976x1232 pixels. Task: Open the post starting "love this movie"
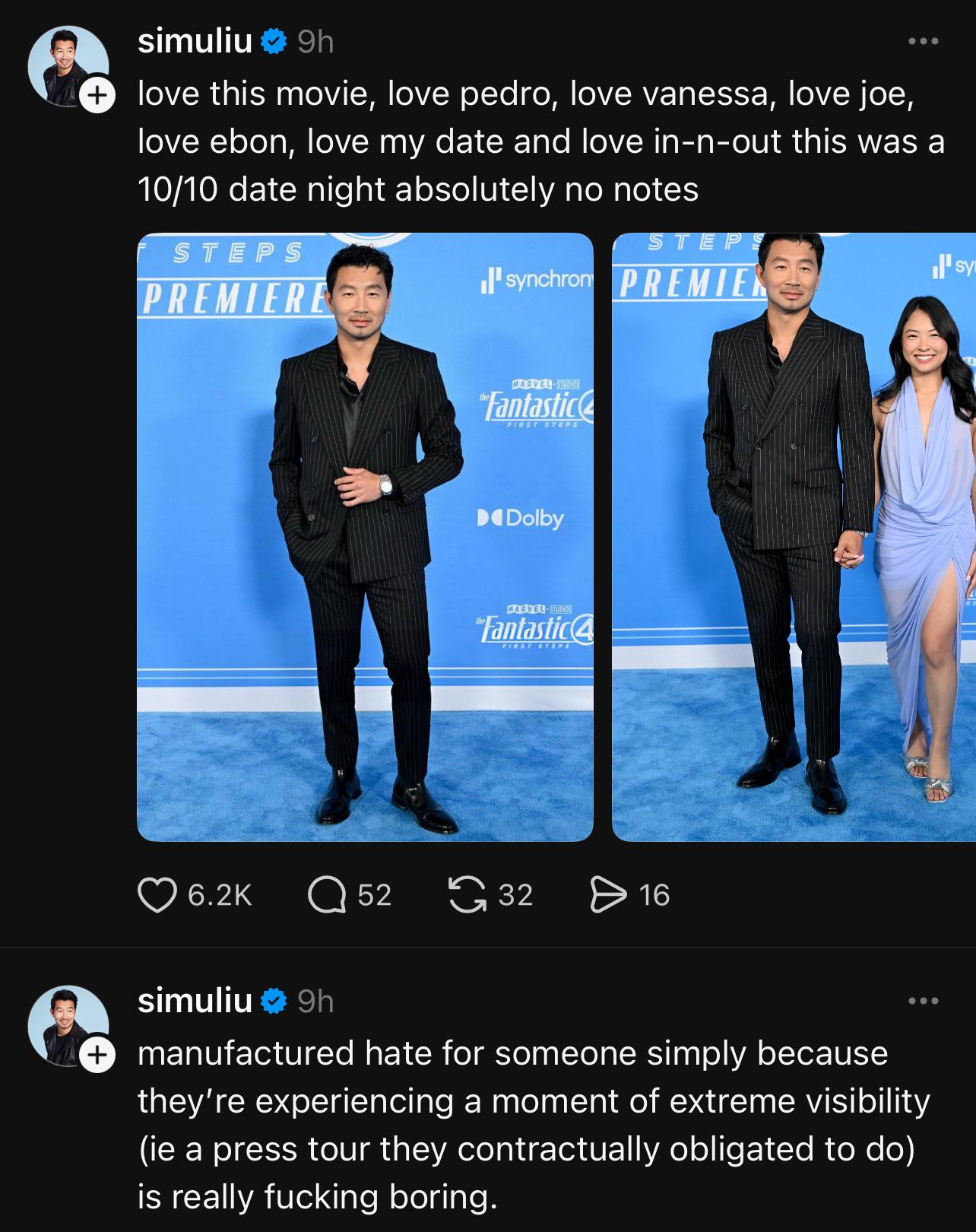[x=541, y=141]
